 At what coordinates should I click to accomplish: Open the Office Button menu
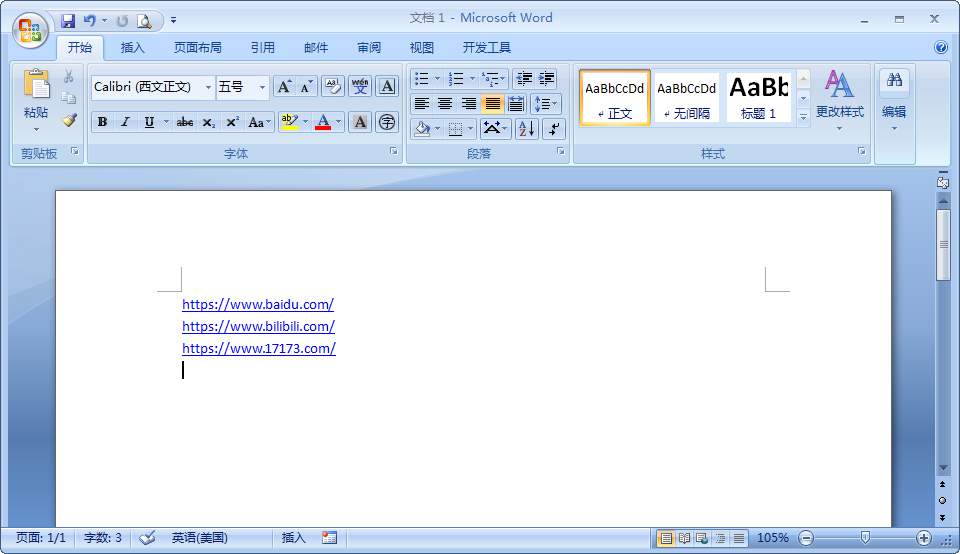point(30,30)
